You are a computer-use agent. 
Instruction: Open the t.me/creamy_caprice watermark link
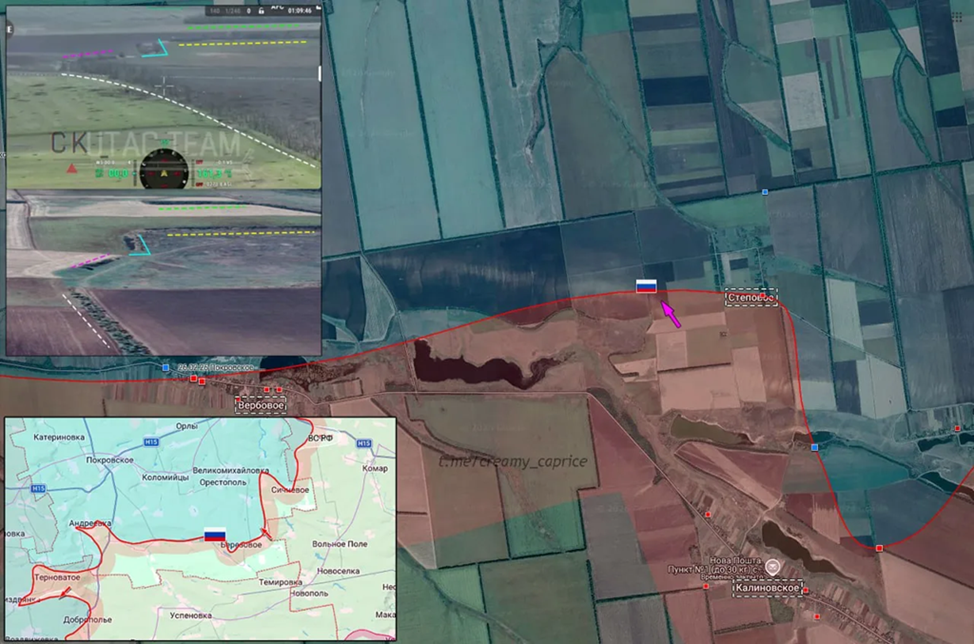[514, 461]
